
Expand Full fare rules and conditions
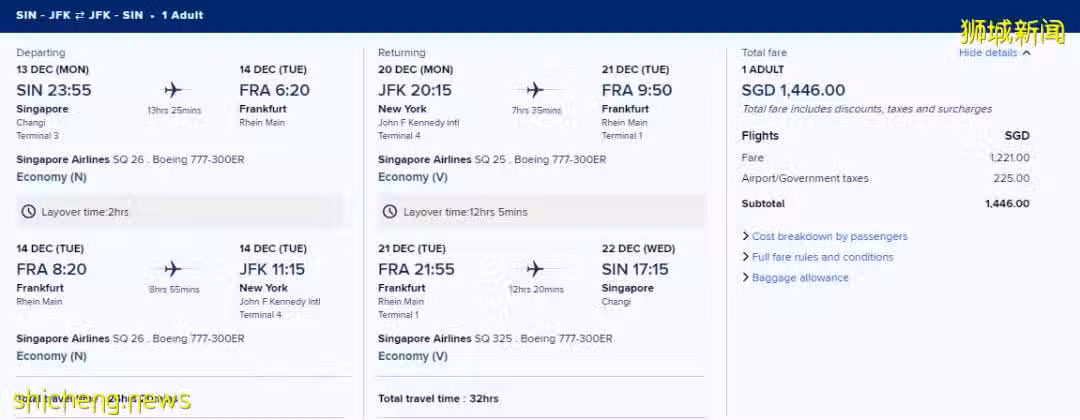point(818,257)
